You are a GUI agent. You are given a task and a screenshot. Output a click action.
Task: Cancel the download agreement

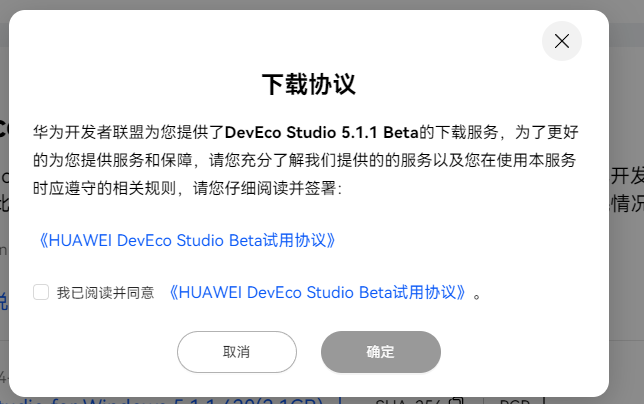[237, 352]
